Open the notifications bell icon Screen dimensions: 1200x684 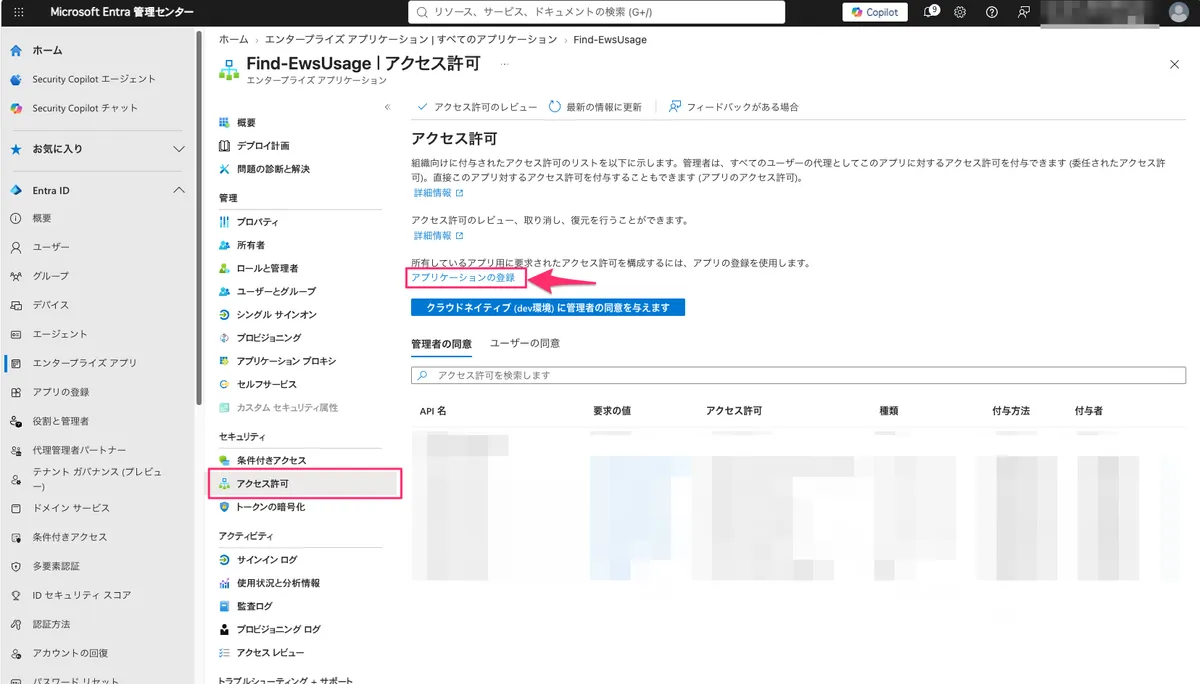931,12
